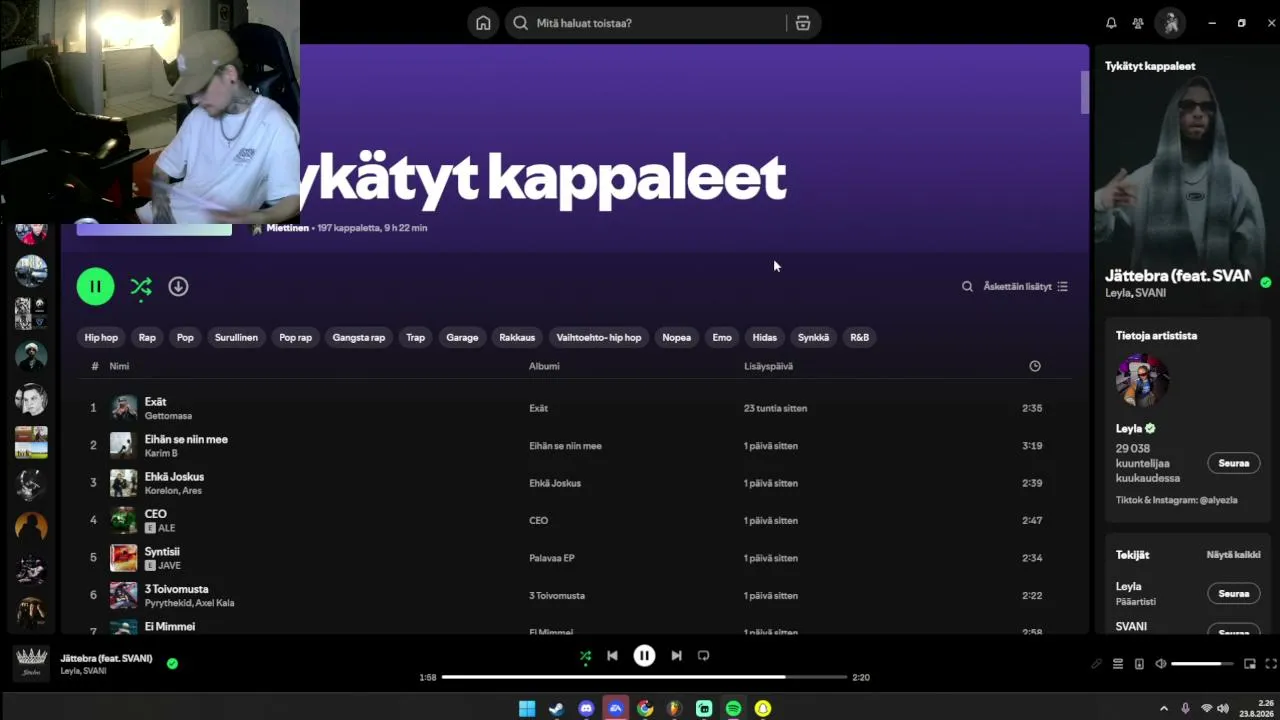The width and height of the screenshot is (1280, 720).
Task: Click the Ehkä Joskus album cover thumbnail
Action: pos(123,483)
